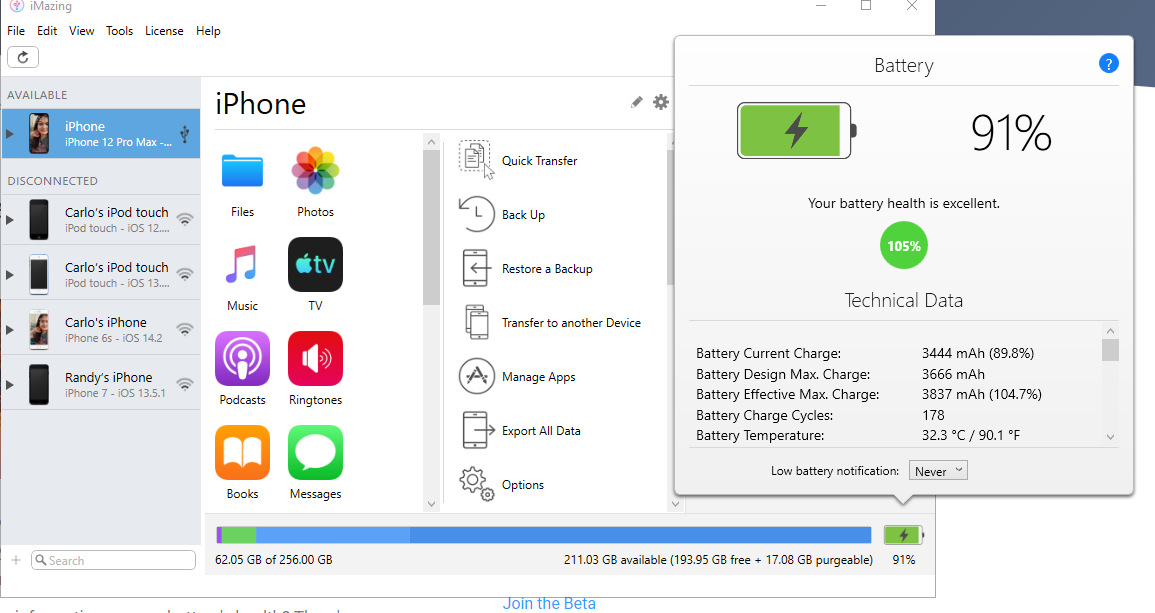The height and width of the screenshot is (613, 1155).
Task: Click the large charging battery graphic
Action: point(796,130)
